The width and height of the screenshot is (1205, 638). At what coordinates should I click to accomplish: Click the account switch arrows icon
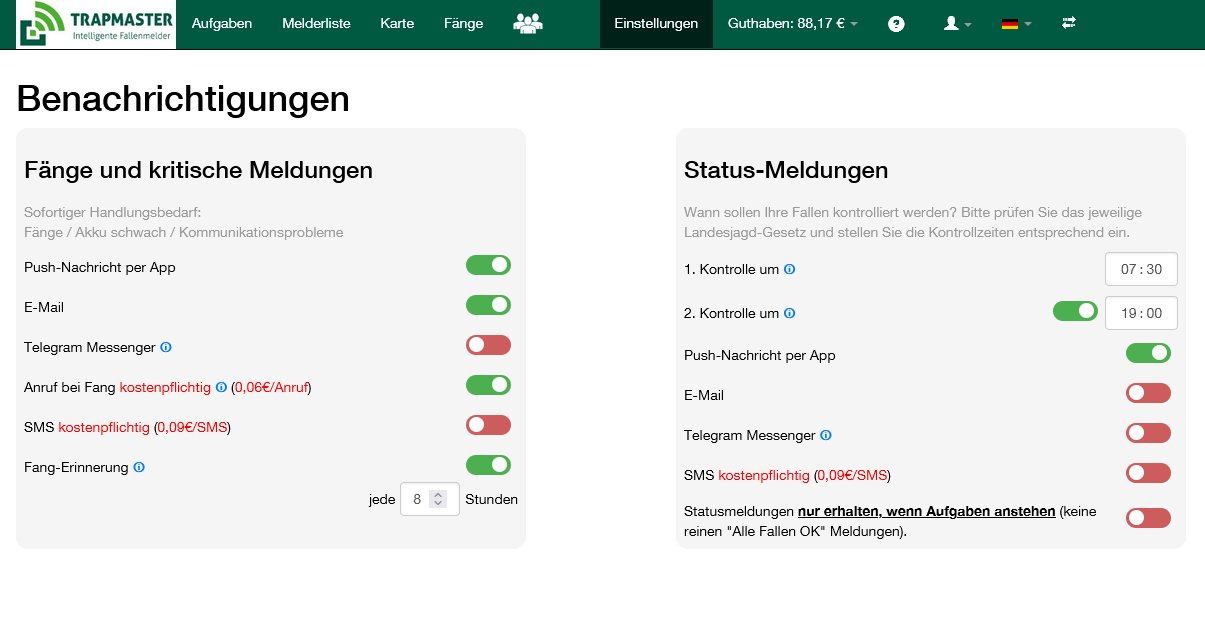[1068, 22]
